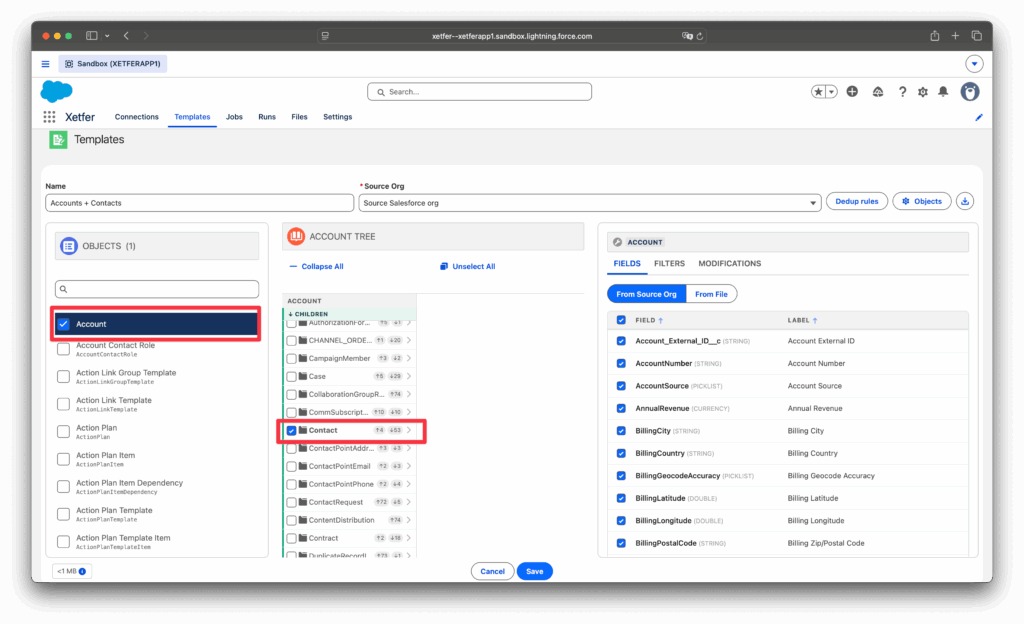Go back with Safari back arrow
This screenshot has height=624, width=1024.
(127, 36)
